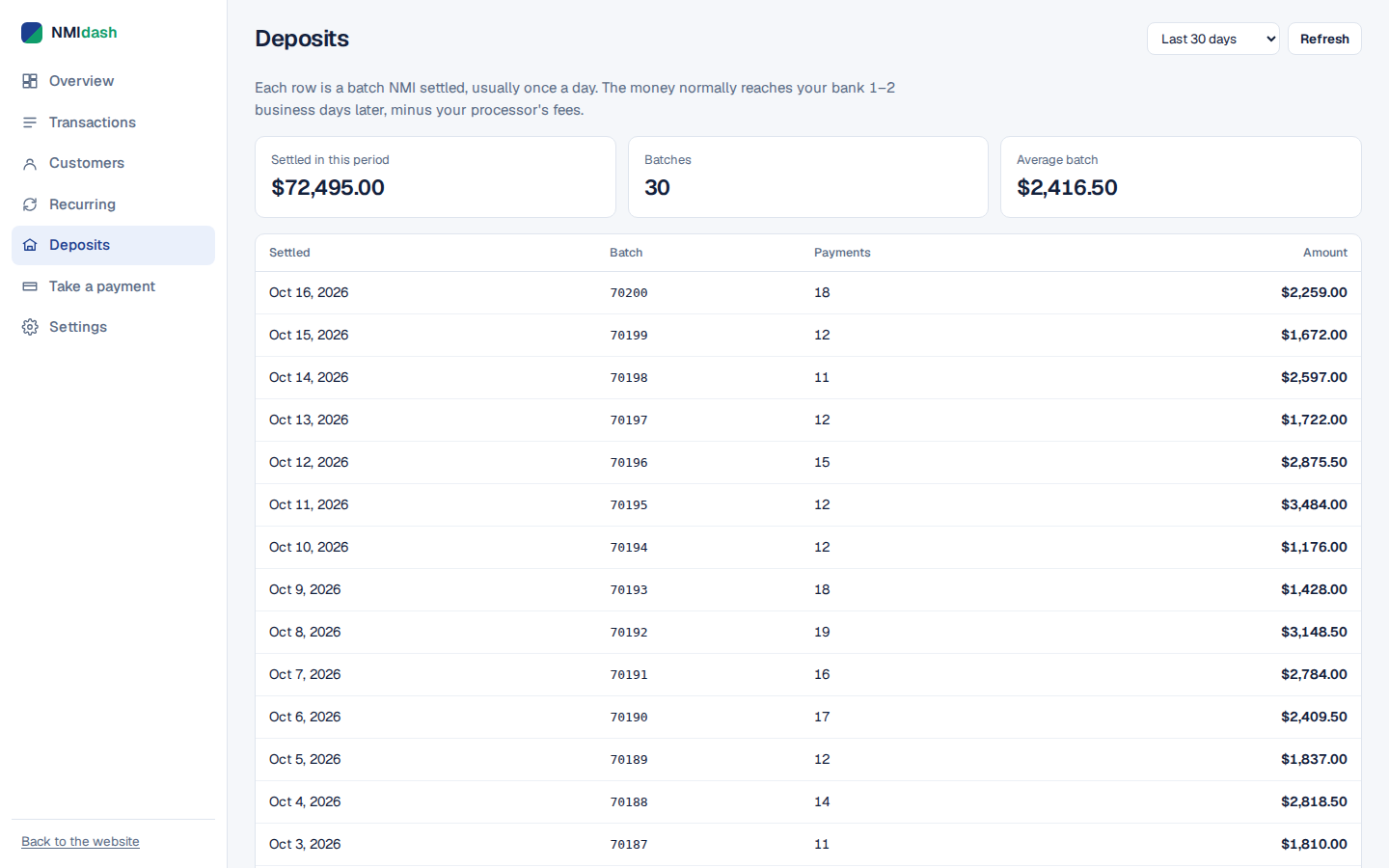The width and height of the screenshot is (1389, 868).
Task: Click the Batches count 30 value
Action: click(x=657, y=187)
